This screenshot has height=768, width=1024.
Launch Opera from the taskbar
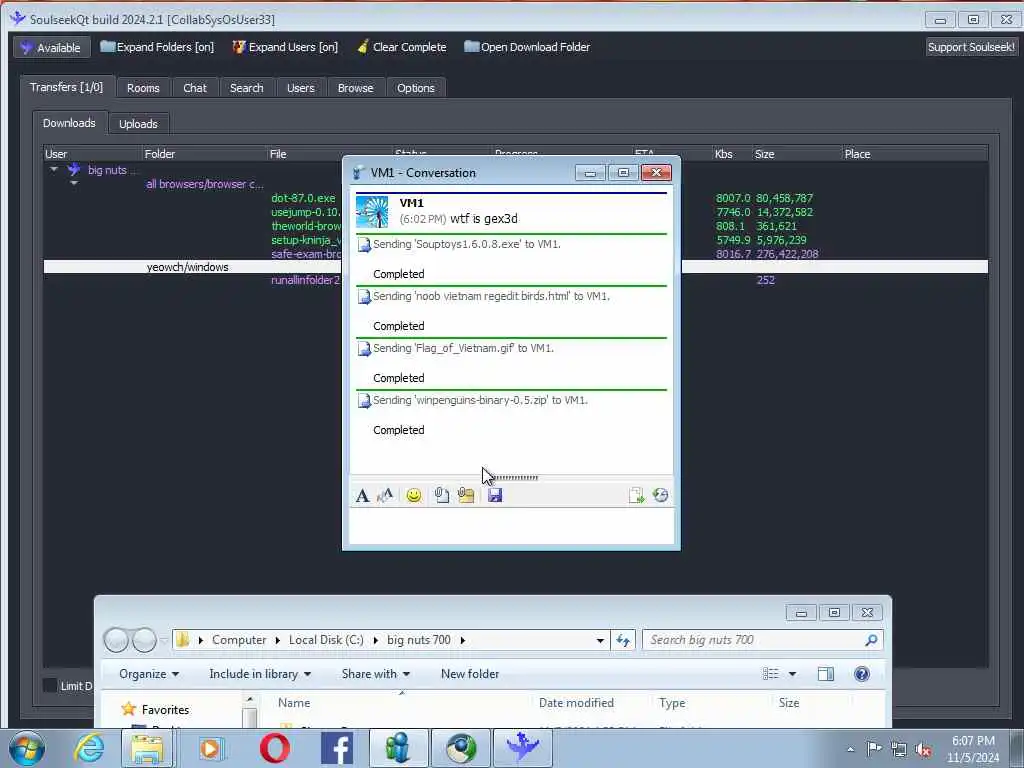pyautogui.click(x=274, y=748)
